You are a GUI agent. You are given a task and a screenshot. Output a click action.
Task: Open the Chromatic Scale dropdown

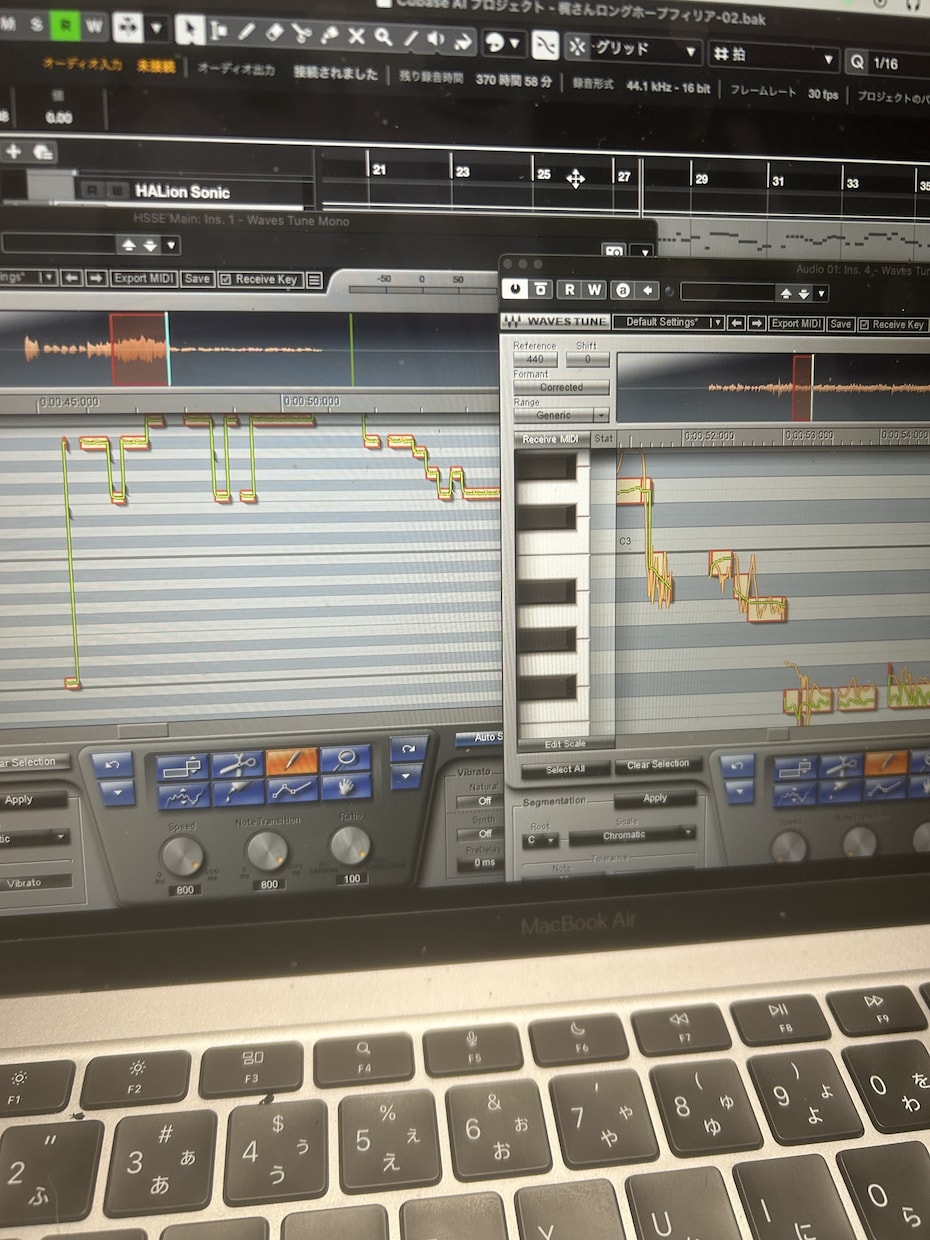[632, 835]
